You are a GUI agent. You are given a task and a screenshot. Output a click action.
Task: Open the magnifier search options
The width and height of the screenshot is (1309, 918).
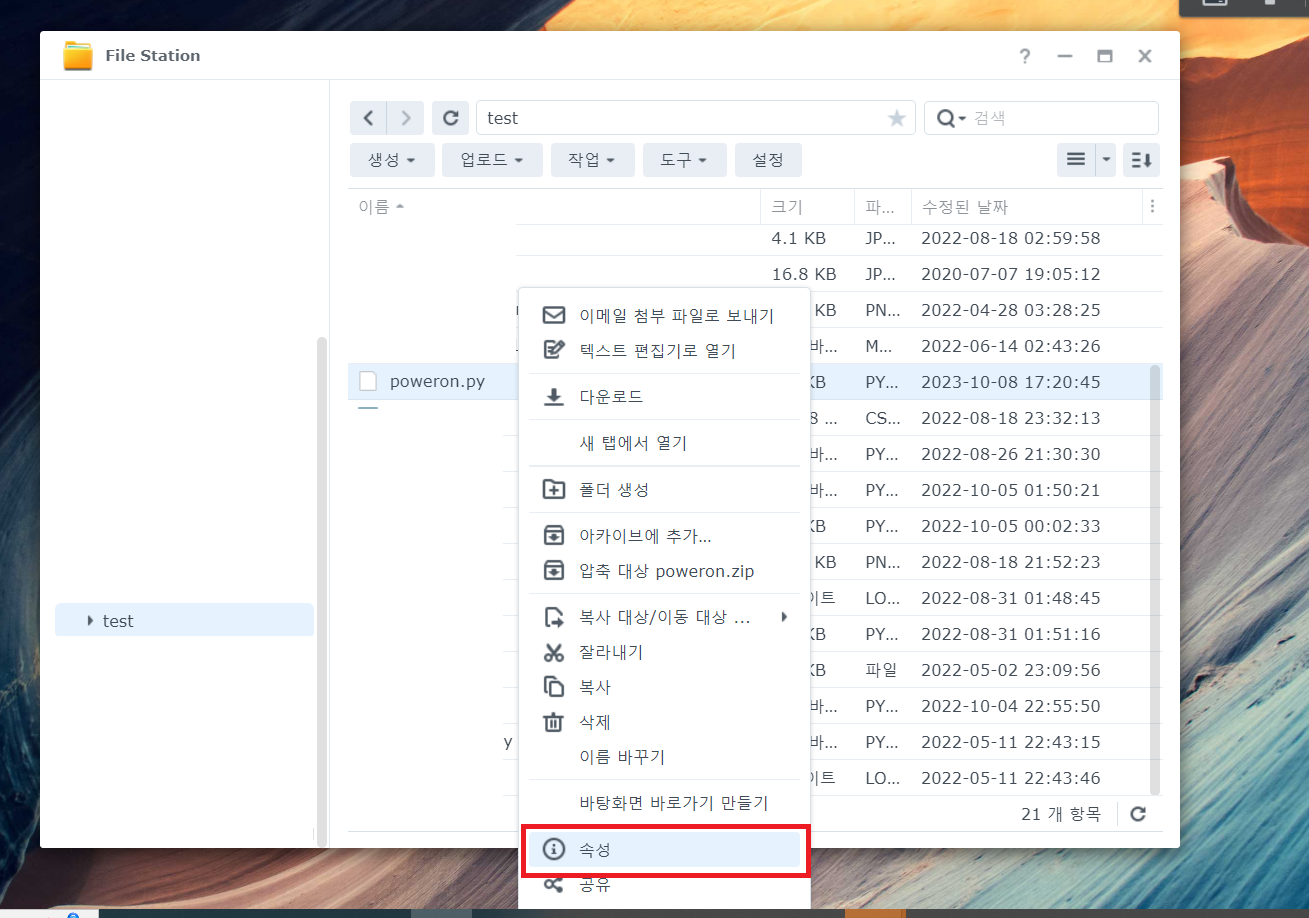tap(950, 118)
